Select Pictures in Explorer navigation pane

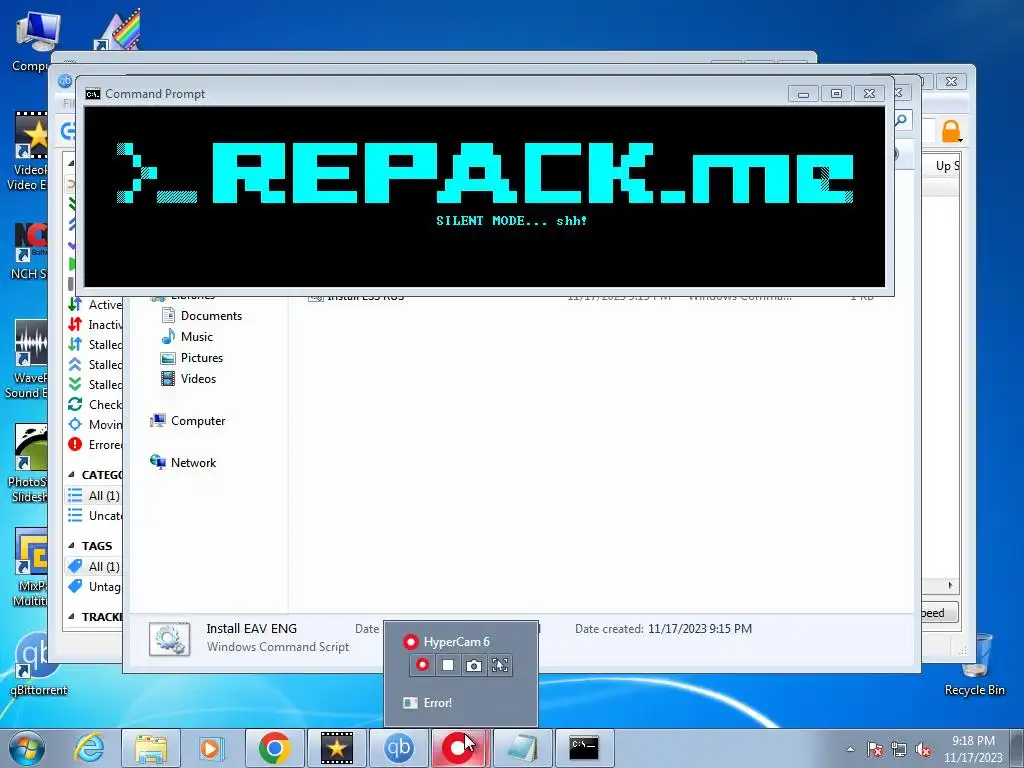coord(192,358)
